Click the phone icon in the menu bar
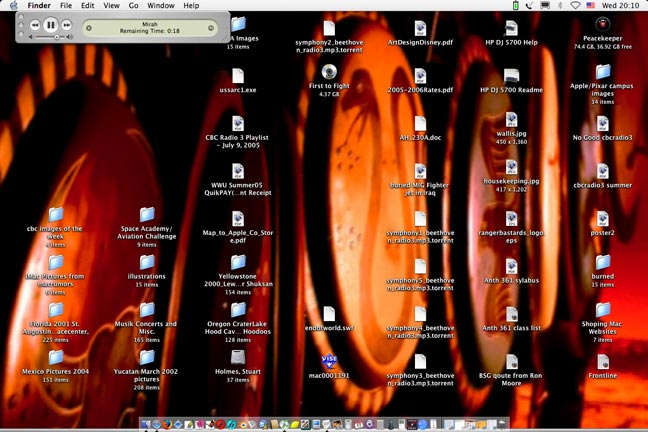The height and width of the screenshot is (432, 648). click(x=529, y=5)
